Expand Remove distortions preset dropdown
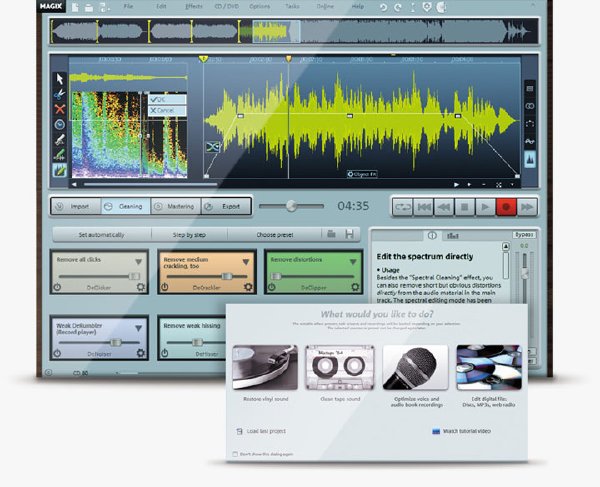The image size is (600, 487). coord(353,262)
